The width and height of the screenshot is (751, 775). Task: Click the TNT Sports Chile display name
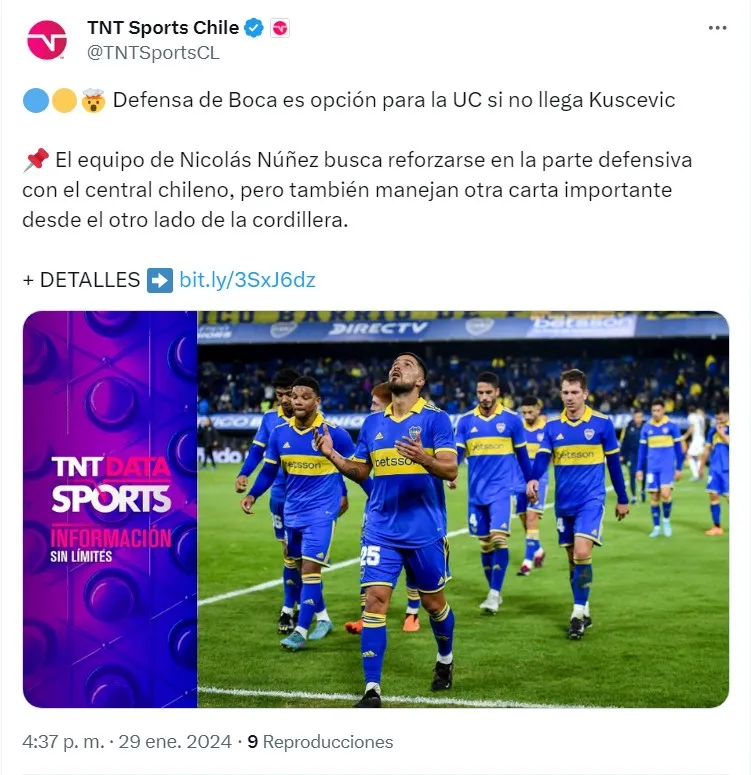click(163, 28)
